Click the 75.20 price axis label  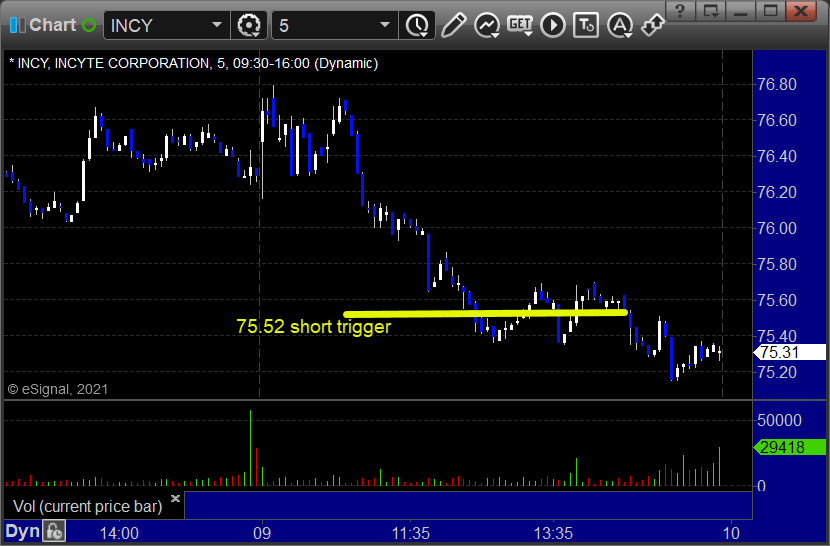(x=777, y=372)
